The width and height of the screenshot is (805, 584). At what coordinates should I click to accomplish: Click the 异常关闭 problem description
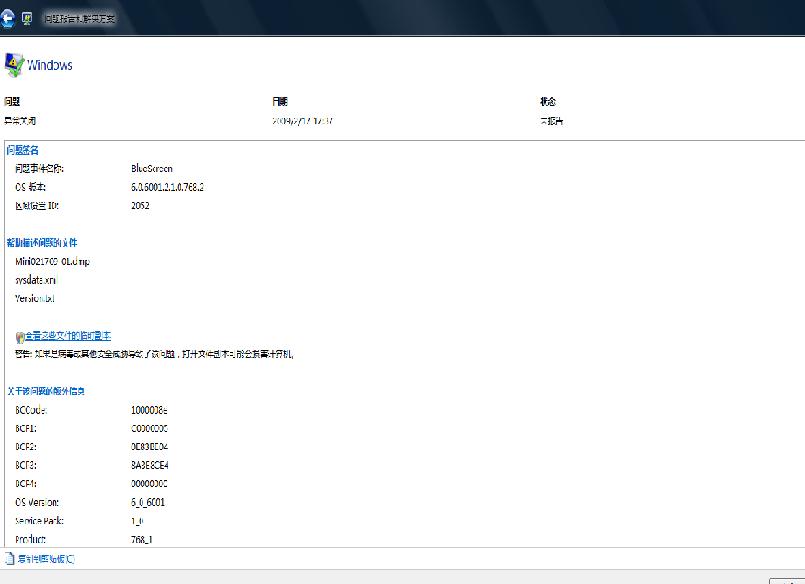click(x=20, y=121)
